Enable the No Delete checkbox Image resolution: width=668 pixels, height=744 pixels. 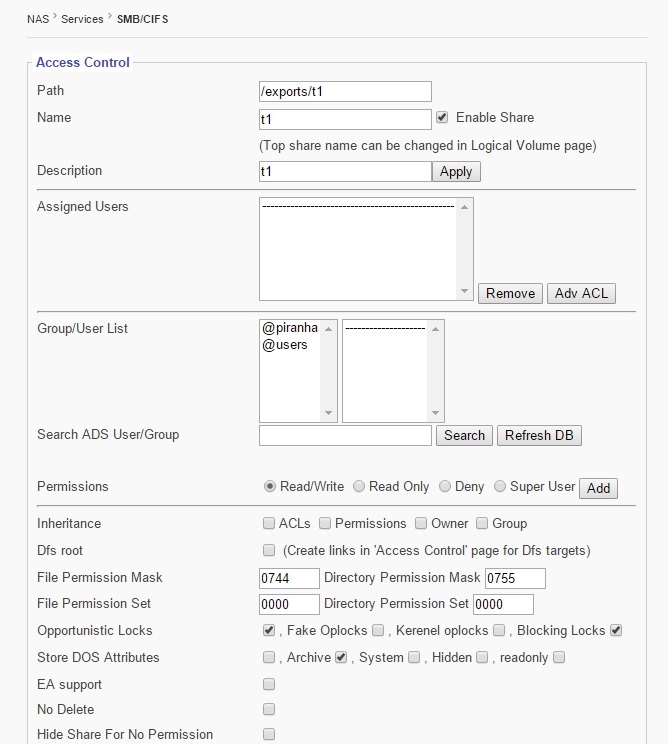point(269,709)
